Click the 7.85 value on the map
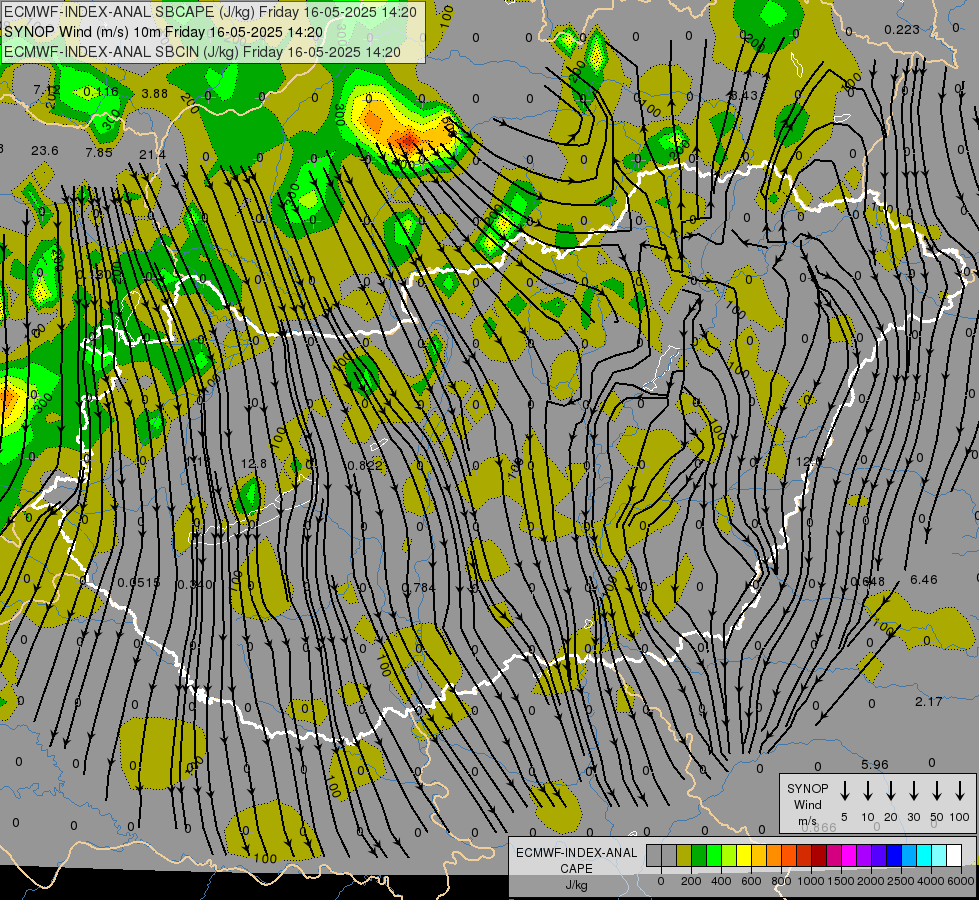The image size is (979, 900). pyautogui.click(x=99, y=152)
